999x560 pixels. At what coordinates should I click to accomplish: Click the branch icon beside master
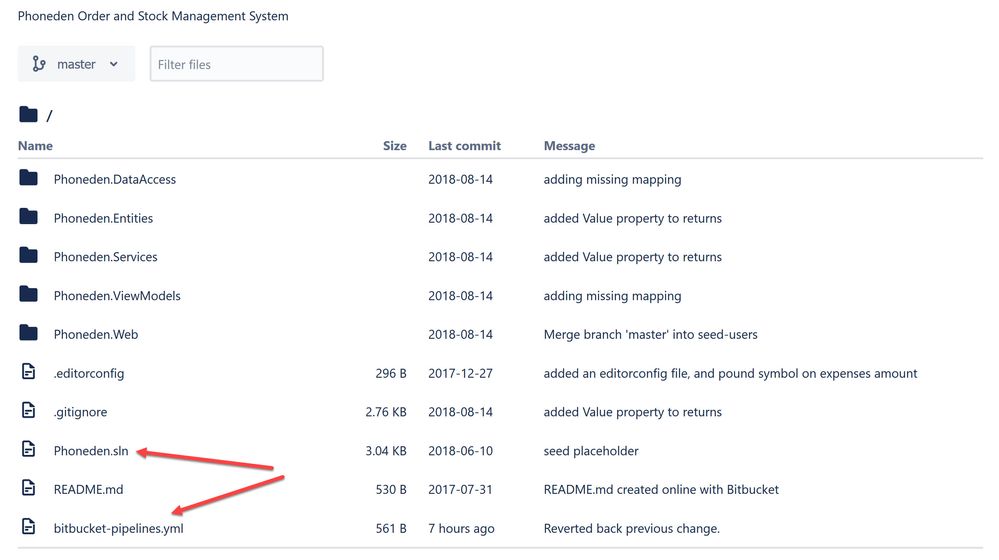39,64
